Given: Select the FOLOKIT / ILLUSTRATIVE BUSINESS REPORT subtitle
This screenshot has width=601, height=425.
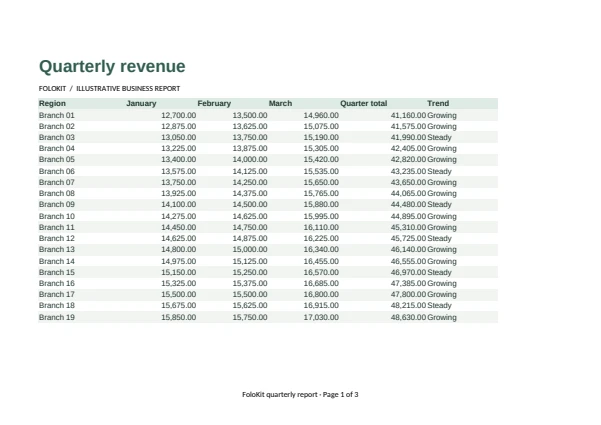Looking at the screenshot, I should point(109,89).
